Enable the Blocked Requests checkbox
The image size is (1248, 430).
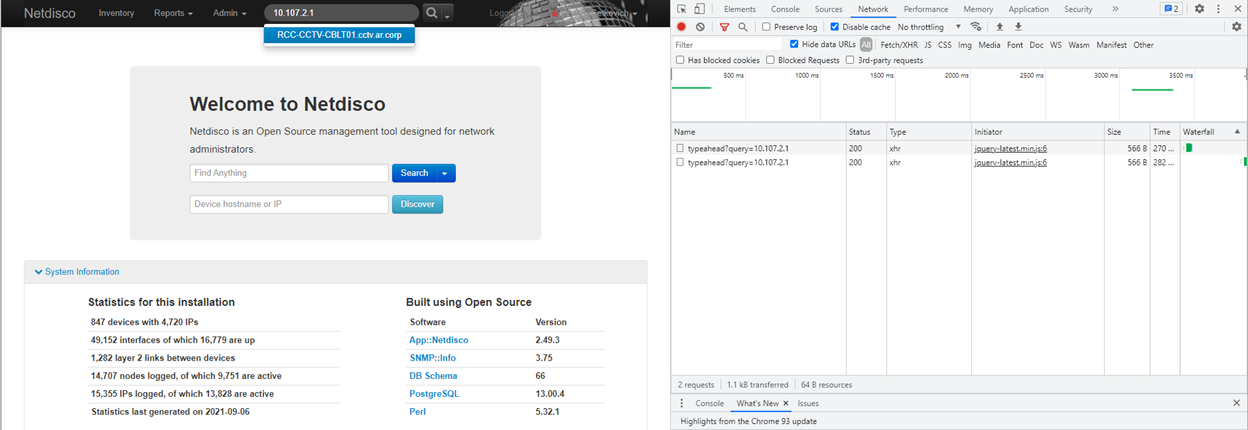point(771,60)
